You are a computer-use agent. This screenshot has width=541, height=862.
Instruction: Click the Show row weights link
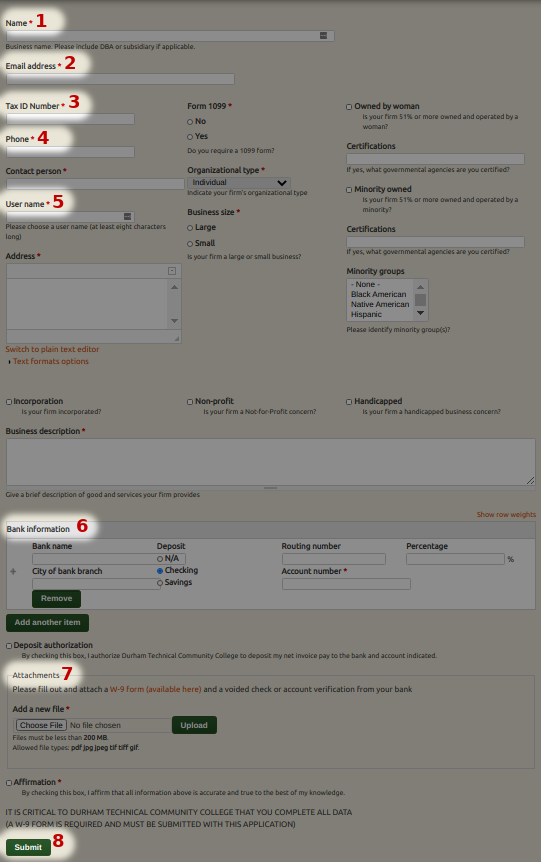point(506,515)
